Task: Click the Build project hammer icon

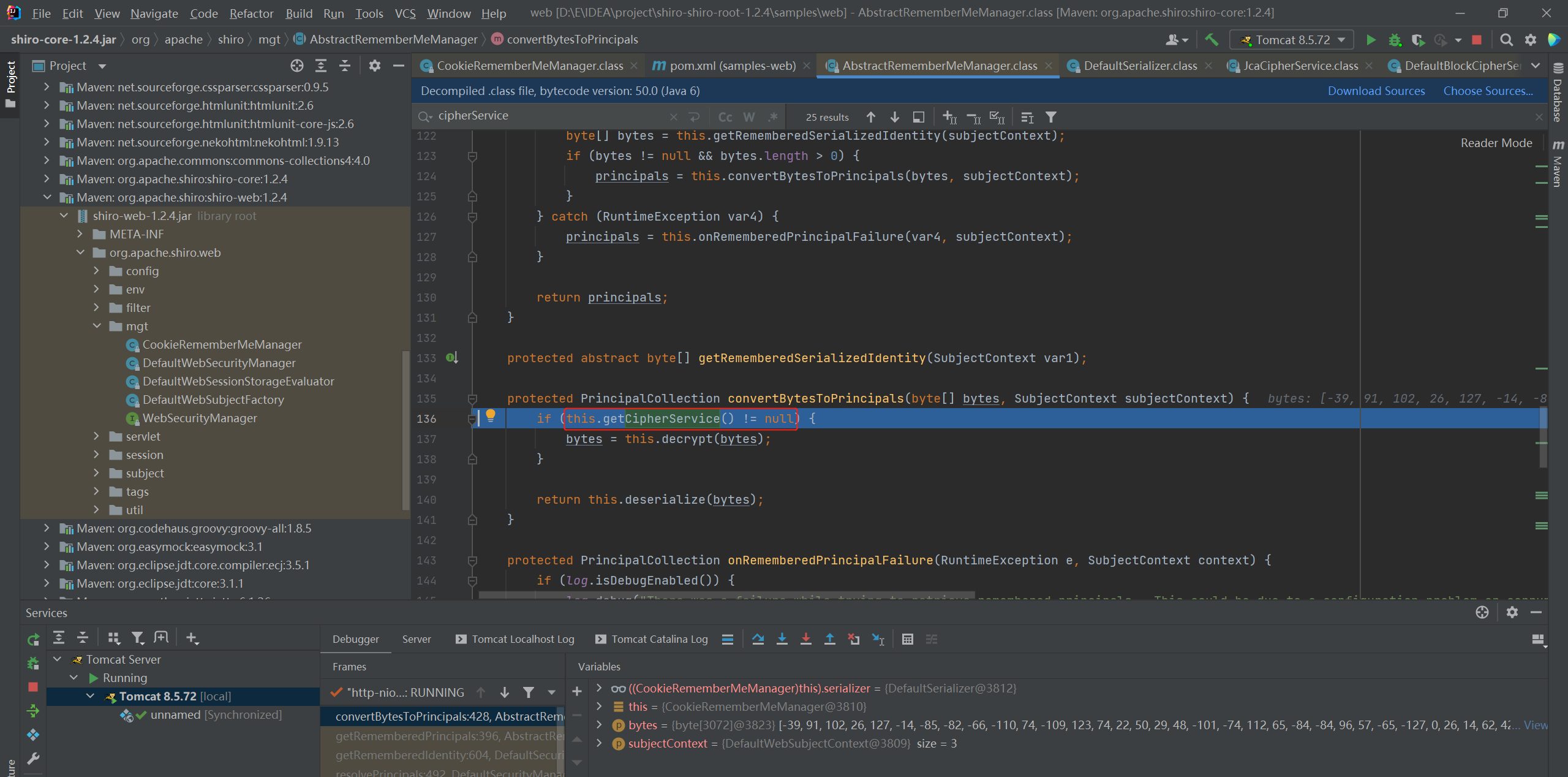Action: click(x=1211, y=40)
